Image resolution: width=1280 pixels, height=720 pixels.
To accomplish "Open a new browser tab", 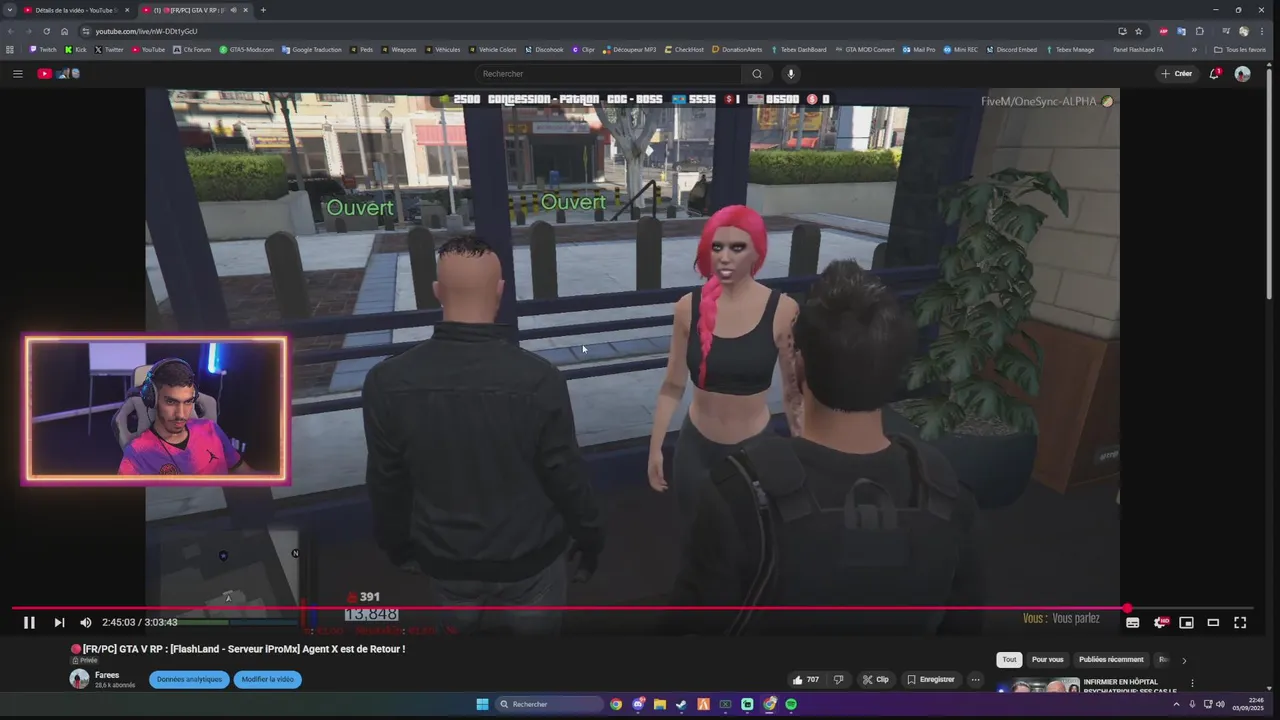I will (x=263, y=10).
